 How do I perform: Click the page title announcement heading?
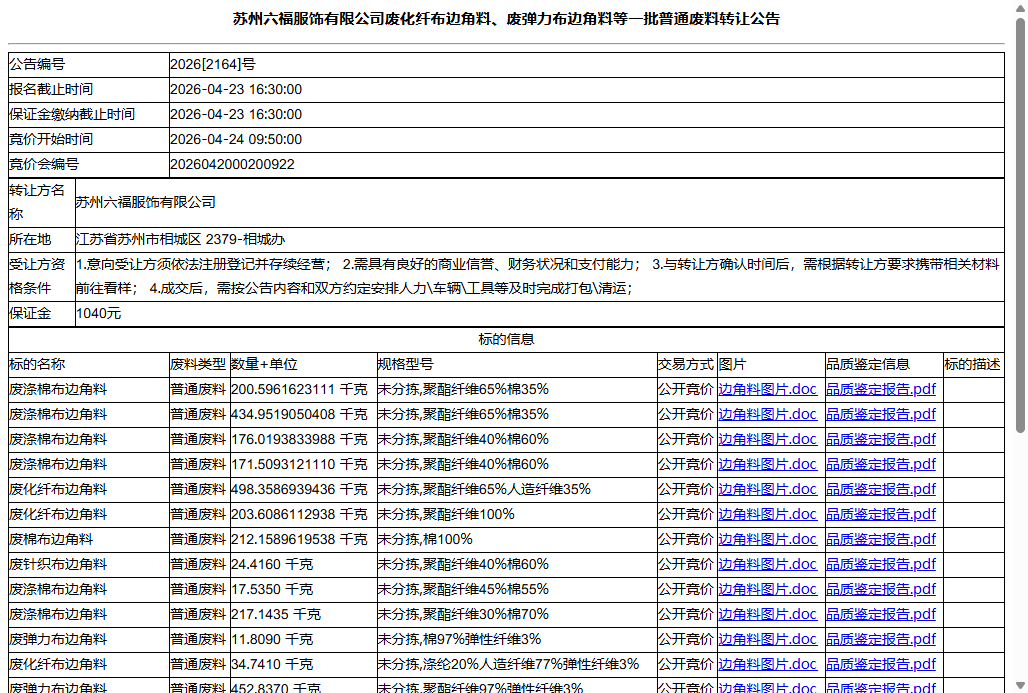click(506, 19)
